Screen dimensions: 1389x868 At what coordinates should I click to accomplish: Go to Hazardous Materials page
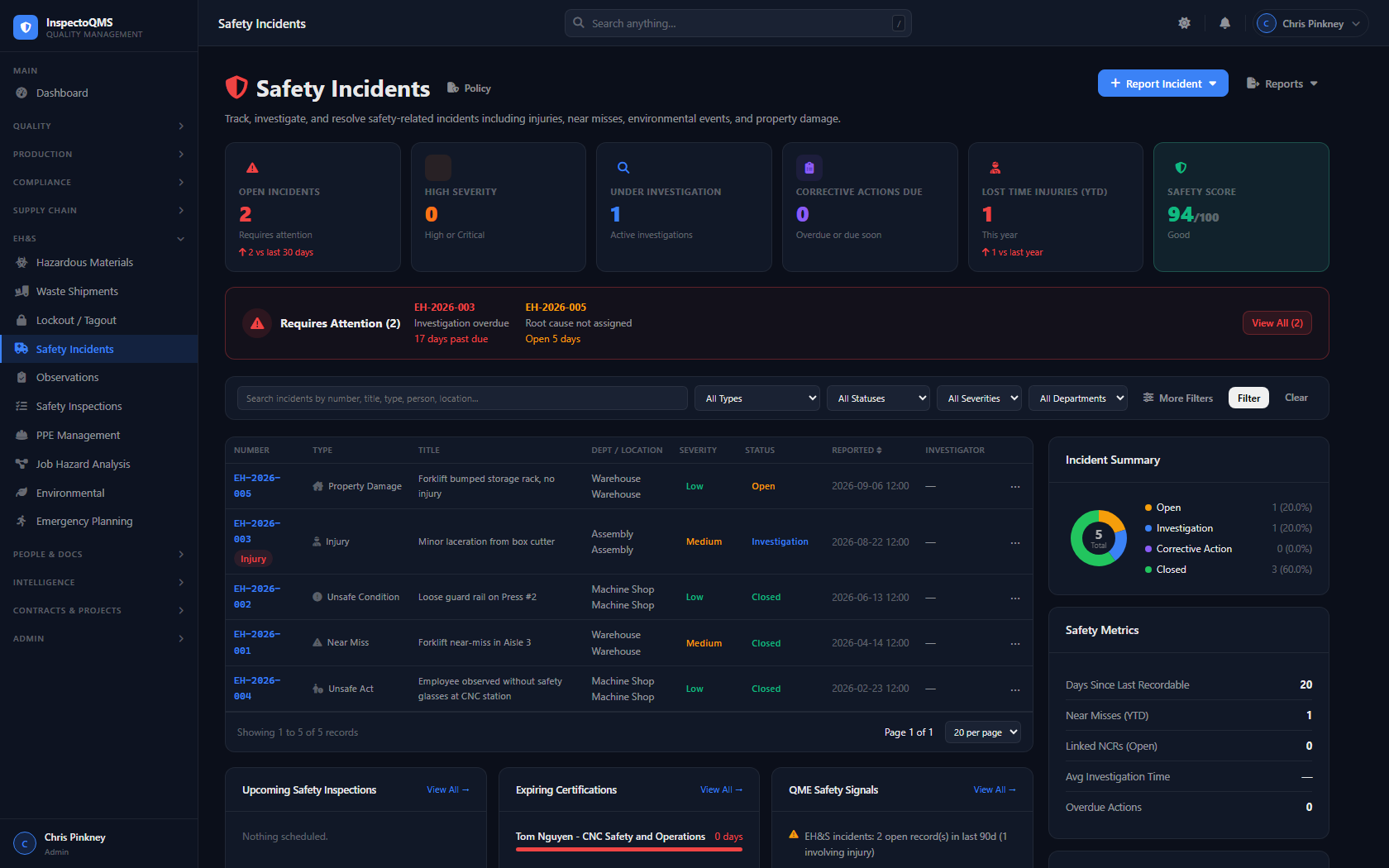point(84,262)
